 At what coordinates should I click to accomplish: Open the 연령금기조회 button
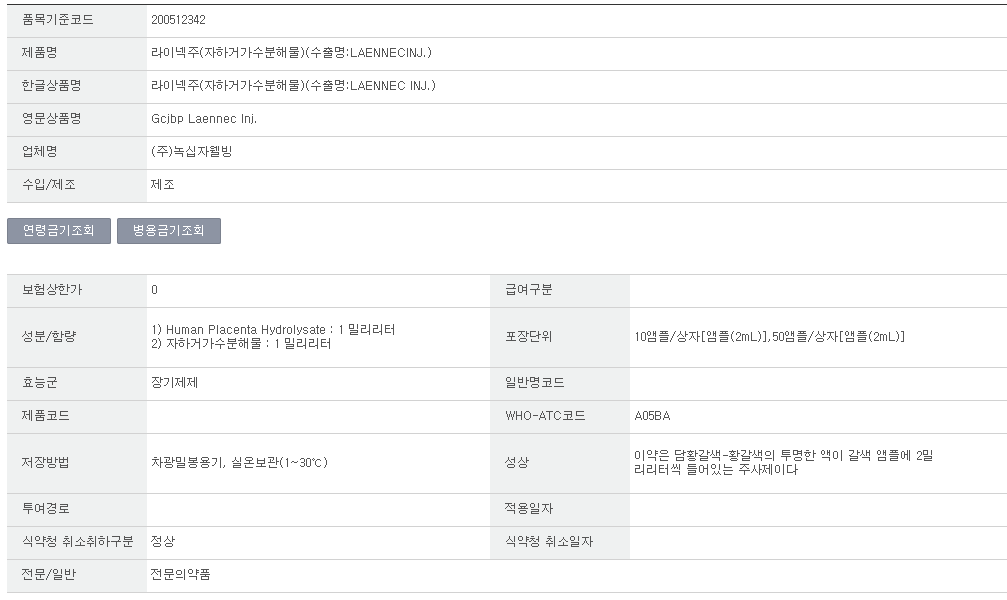[59, 231]
